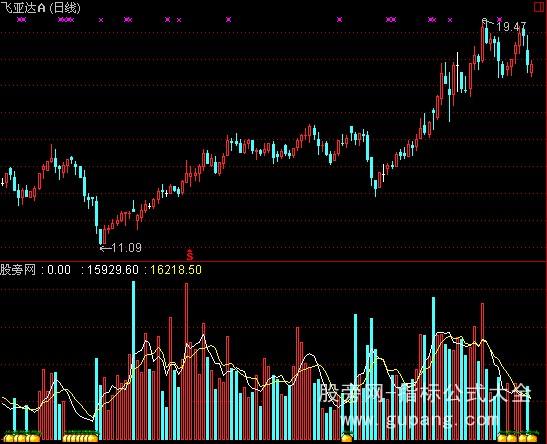Select the tallest cyan volume bar
This screenshot has height=444, width=547.
134,360
